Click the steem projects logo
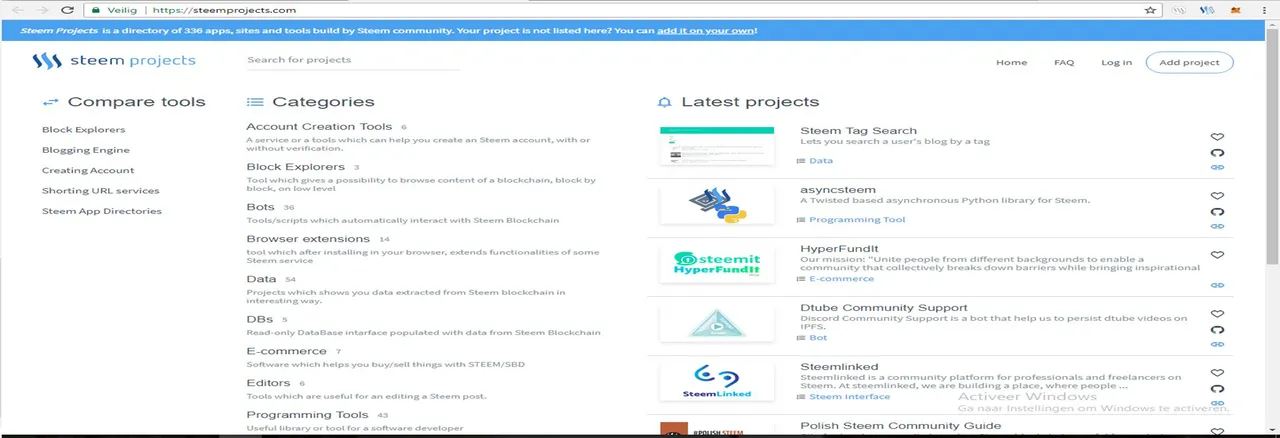 pyautogui.click(x=113, y=61)
